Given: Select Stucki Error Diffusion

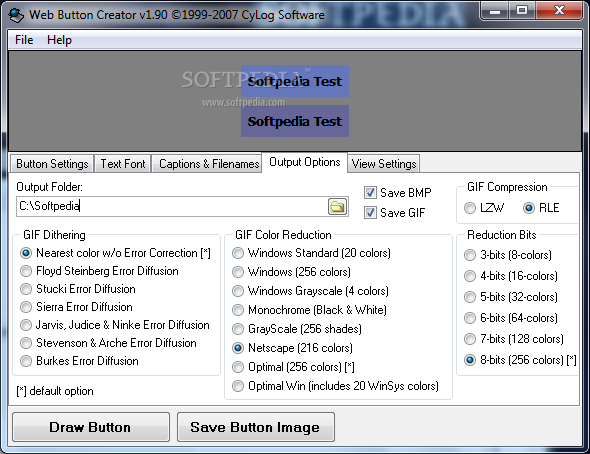Looking at the screenshot, I should coord(78,289).
